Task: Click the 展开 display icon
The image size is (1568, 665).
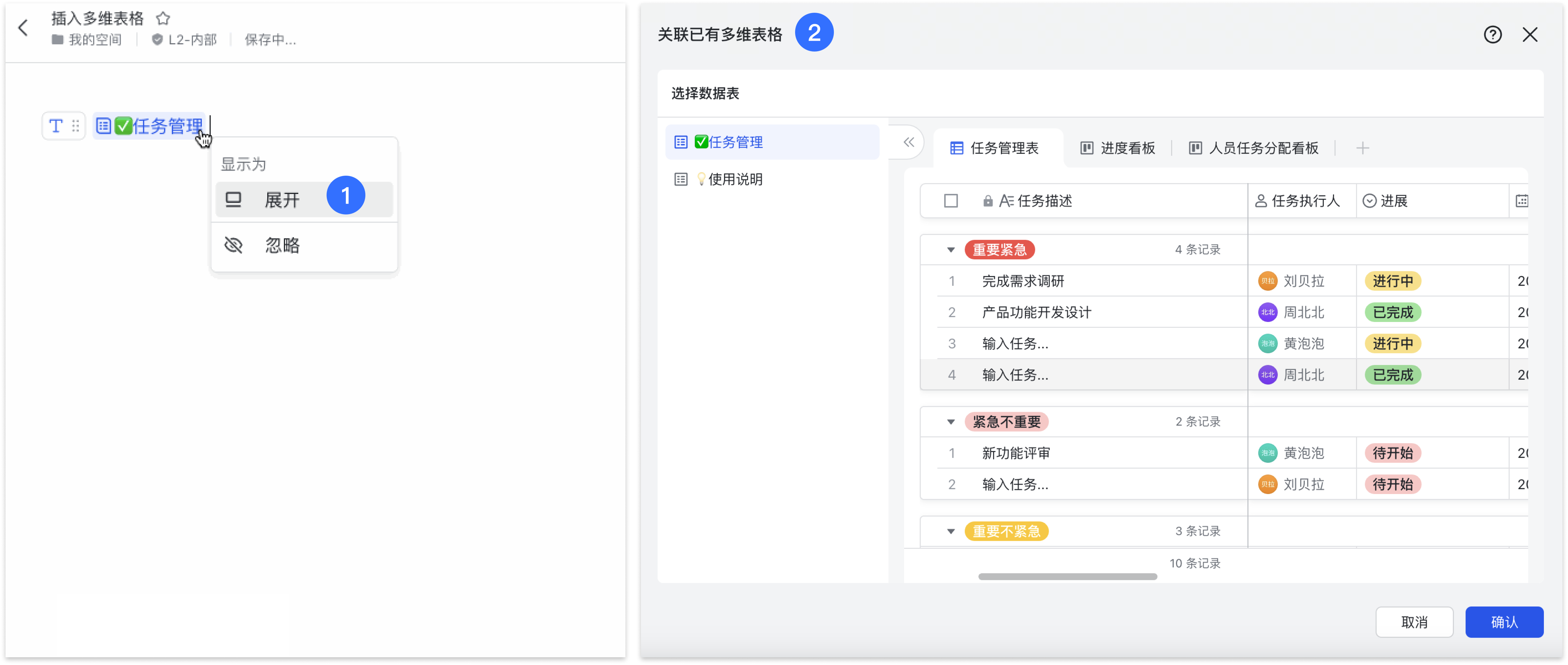Action: [x=234, y=199]
